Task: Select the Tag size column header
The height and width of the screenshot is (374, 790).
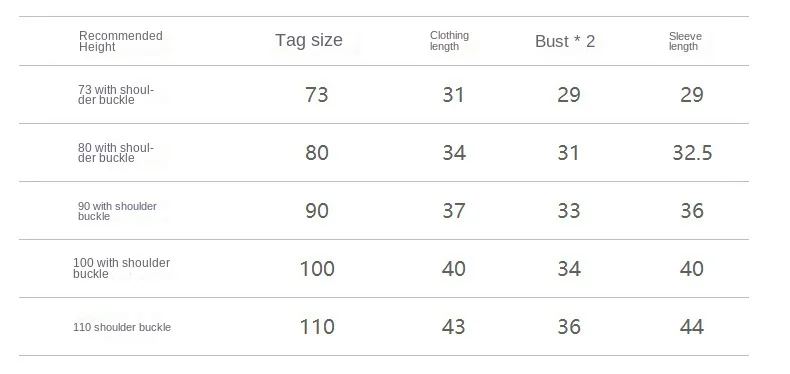Action: [309, 40]
